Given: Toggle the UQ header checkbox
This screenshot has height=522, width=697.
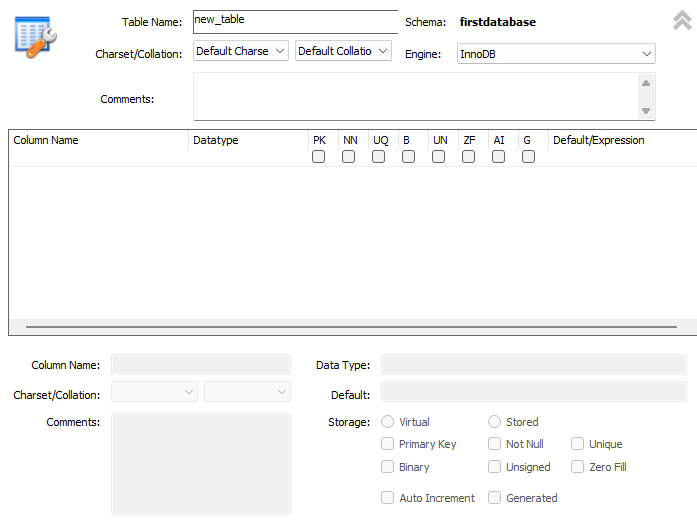Looking at the screenshot, I should coord(378,157).
